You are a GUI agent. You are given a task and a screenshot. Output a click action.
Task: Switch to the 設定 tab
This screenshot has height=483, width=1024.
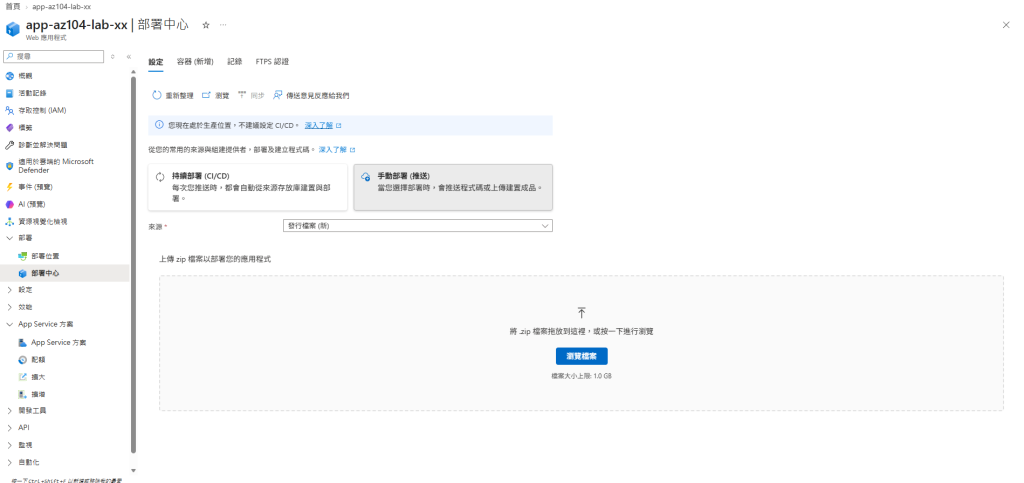(x=156, y=62)
